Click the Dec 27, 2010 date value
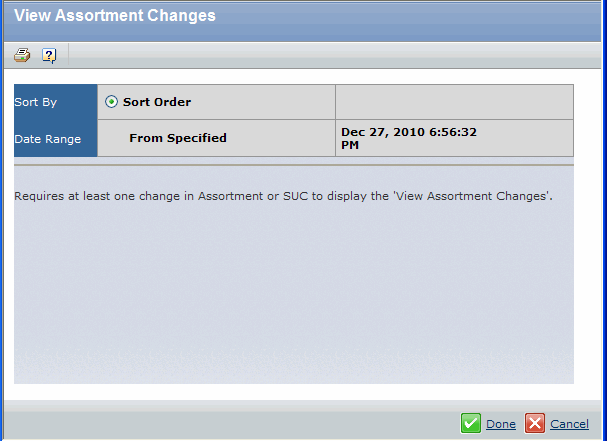The height and width of the screenshot is (441, 607). click(409, 138)
